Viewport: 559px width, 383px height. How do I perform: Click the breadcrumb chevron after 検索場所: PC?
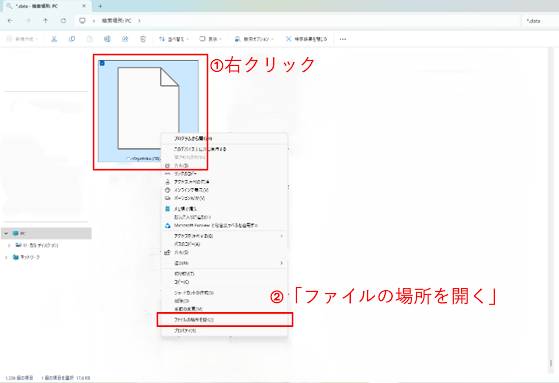139,21
